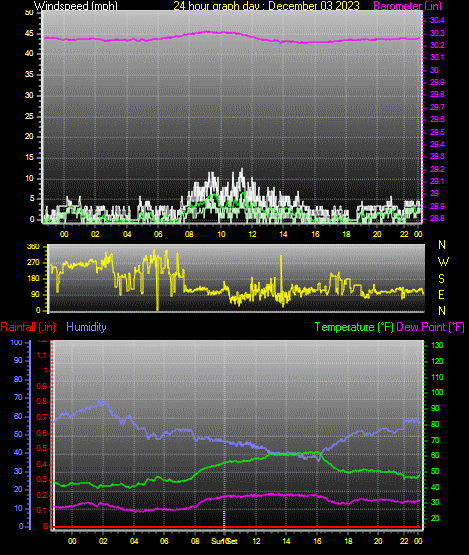This screenshot has height=555, width=469.
Task: Click the 0.5 rainfall scale value
Action: coord(42,448)
